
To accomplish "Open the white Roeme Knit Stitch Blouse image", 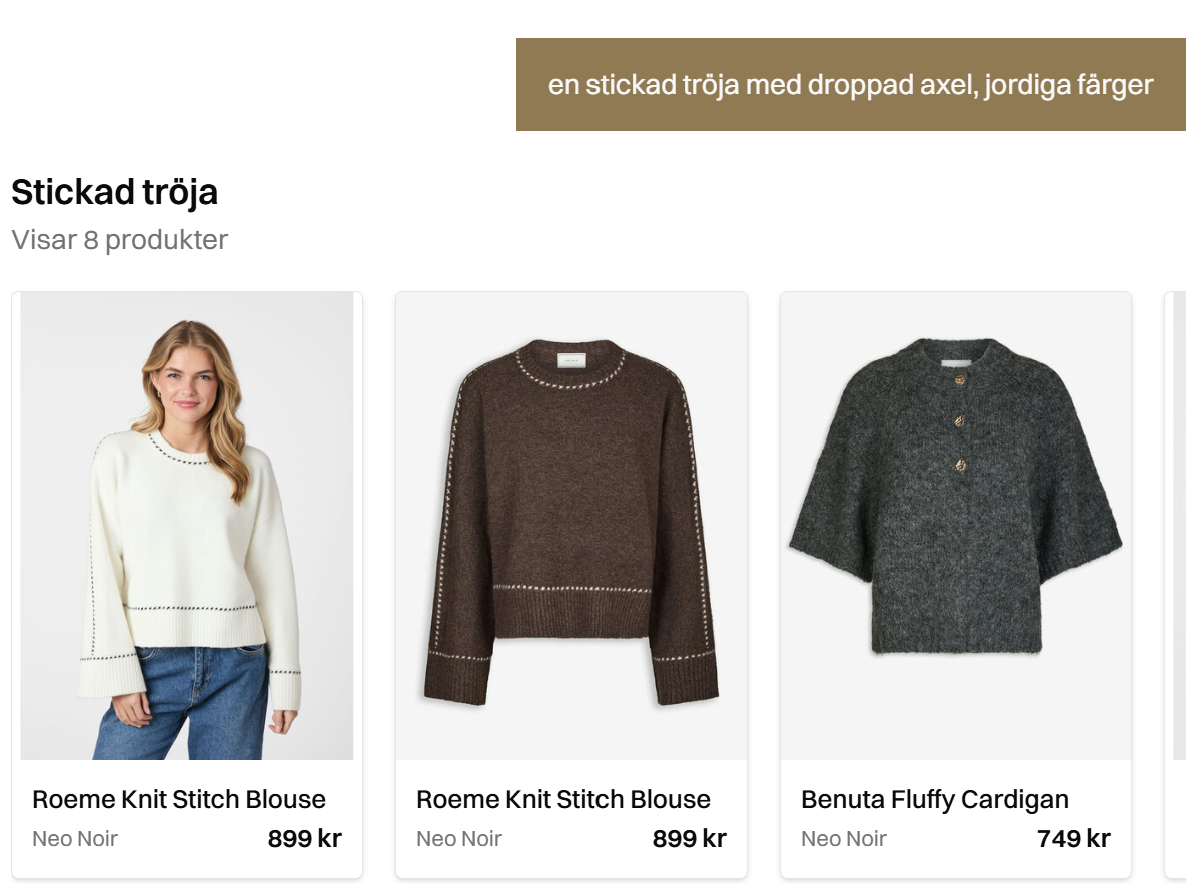I will point(187,525).
